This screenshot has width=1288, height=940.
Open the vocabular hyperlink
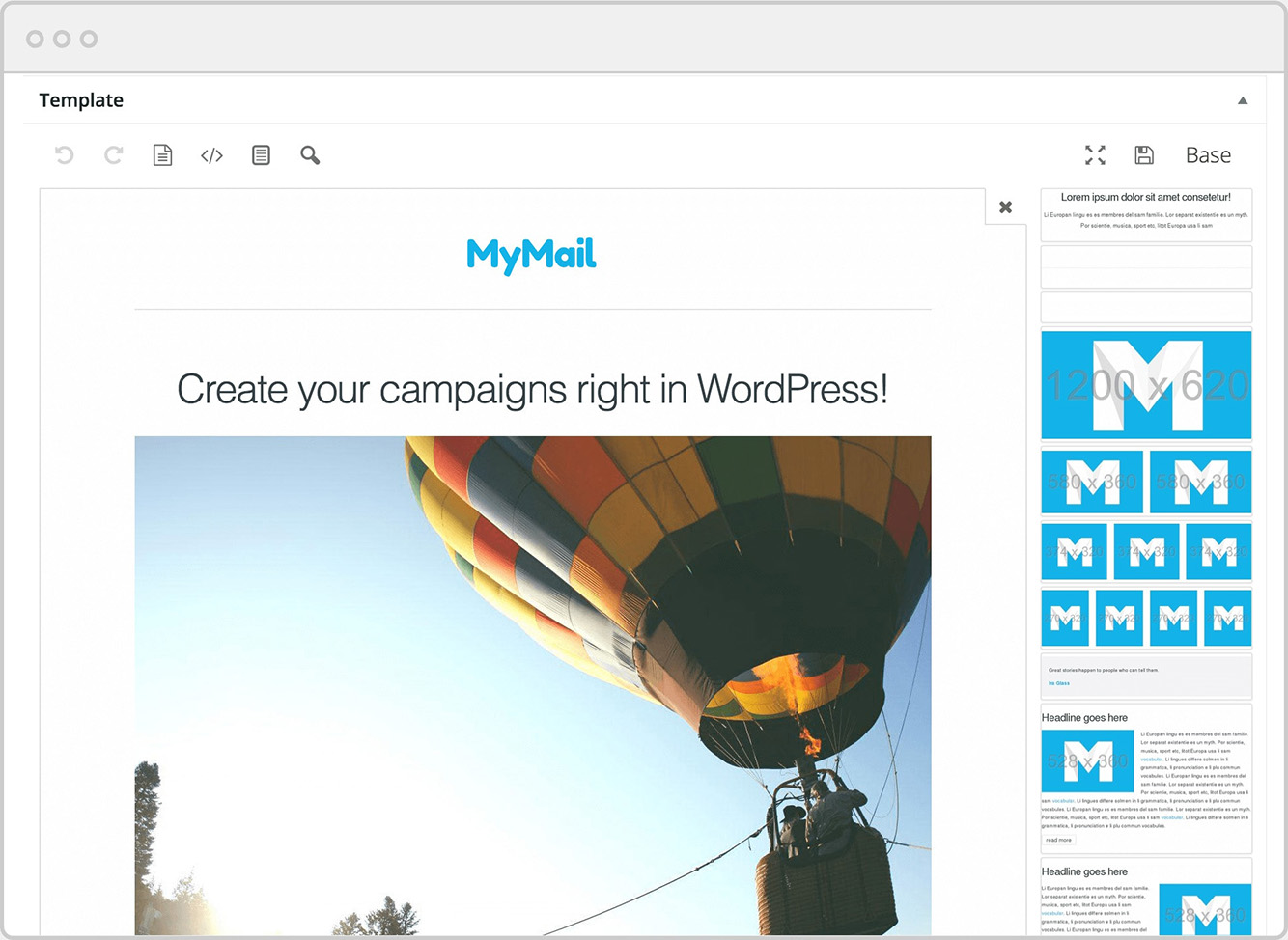coord(1149,760)
